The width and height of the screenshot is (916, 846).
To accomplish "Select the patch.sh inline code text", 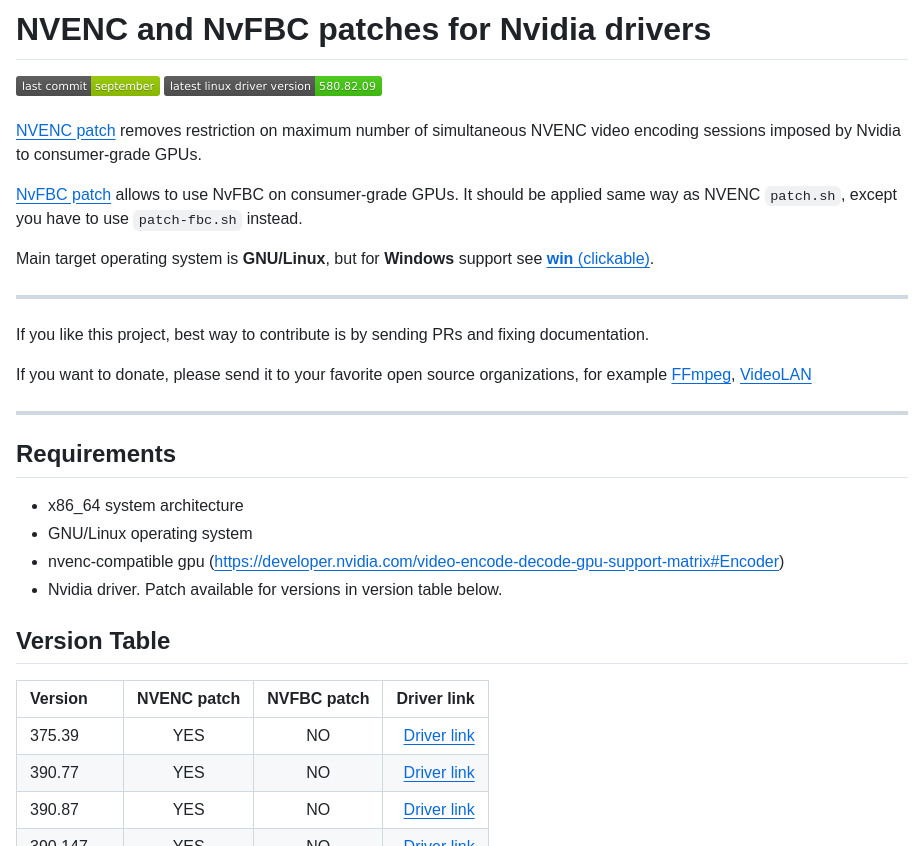I will pyautogui.click(x=802, y=196).
